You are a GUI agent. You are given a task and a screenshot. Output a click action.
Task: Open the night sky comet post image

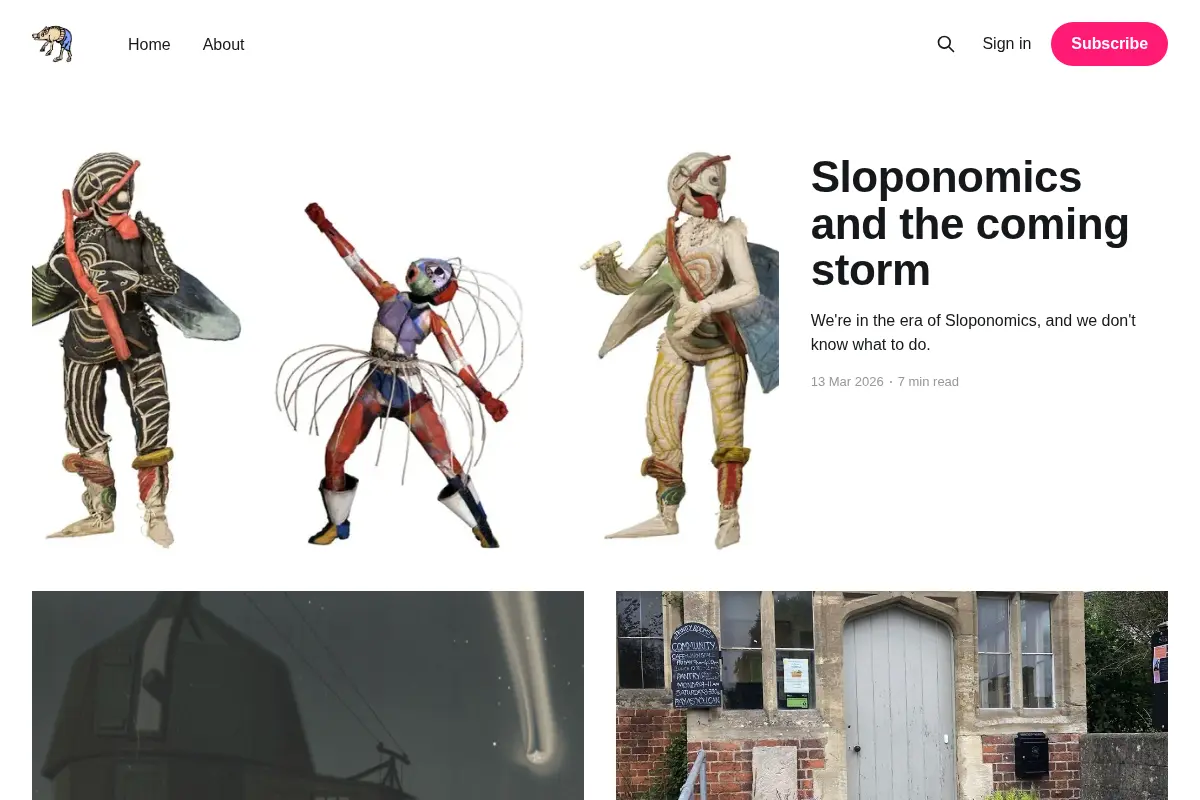(308, 695)
